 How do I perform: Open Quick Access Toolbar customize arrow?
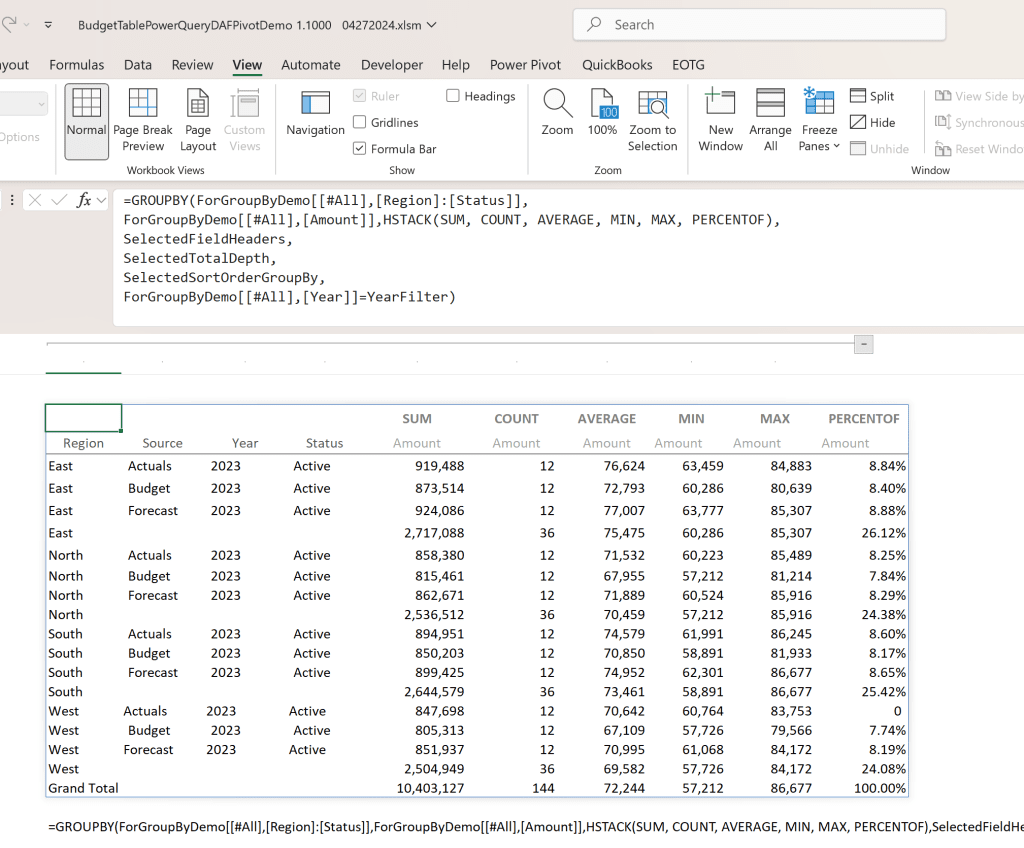[49, 24]
